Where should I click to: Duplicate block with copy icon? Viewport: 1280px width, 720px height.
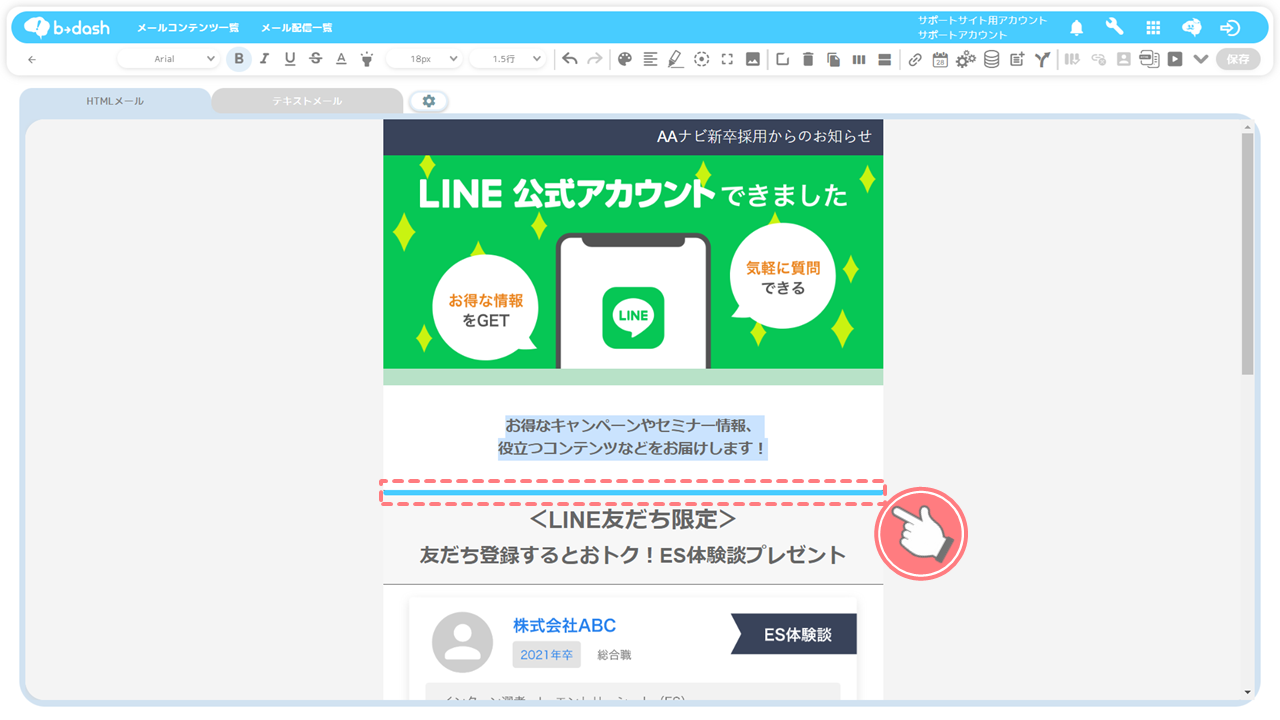[834, 59]
